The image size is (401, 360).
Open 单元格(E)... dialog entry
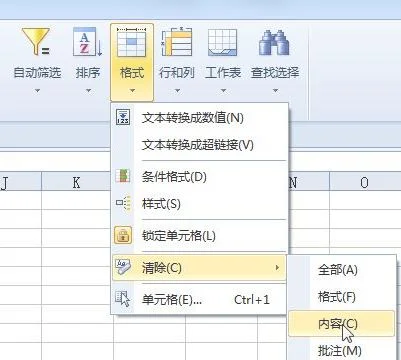point(199,300)
